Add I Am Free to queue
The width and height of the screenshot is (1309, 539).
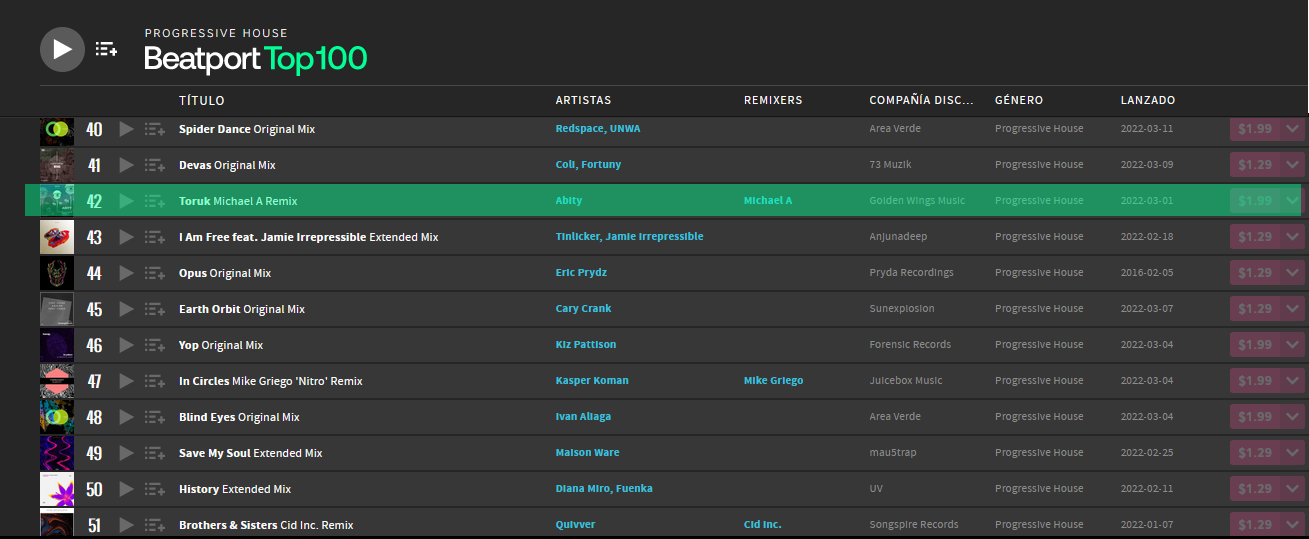155,237
